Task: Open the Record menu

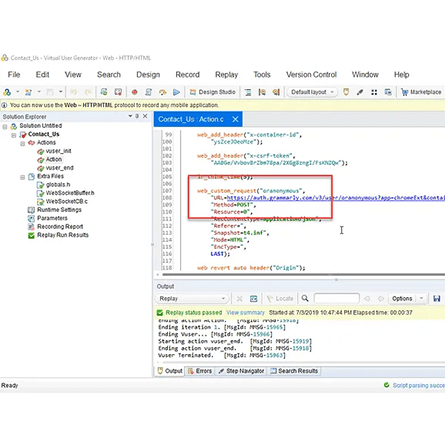Action: (x=187, y=75)
